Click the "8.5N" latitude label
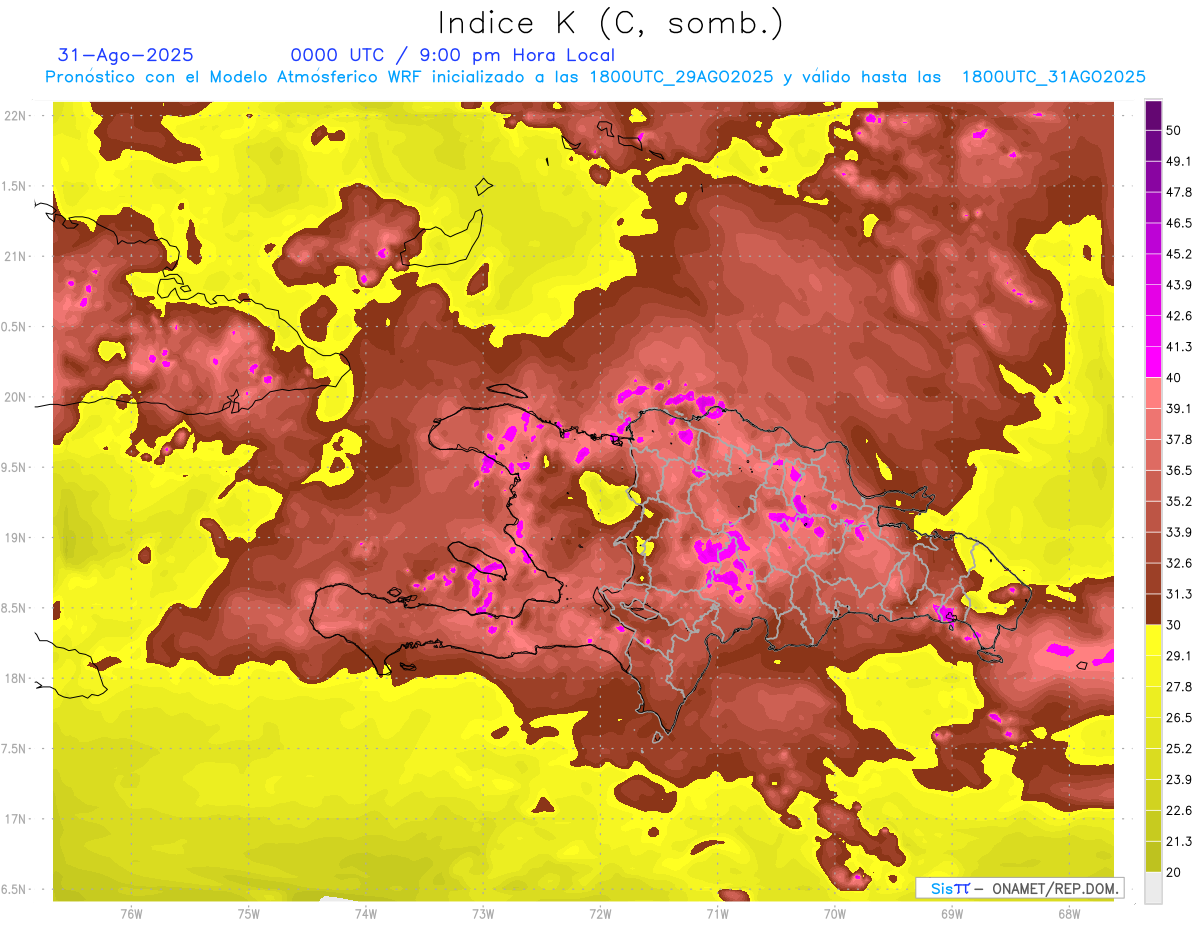 point(15,608)
